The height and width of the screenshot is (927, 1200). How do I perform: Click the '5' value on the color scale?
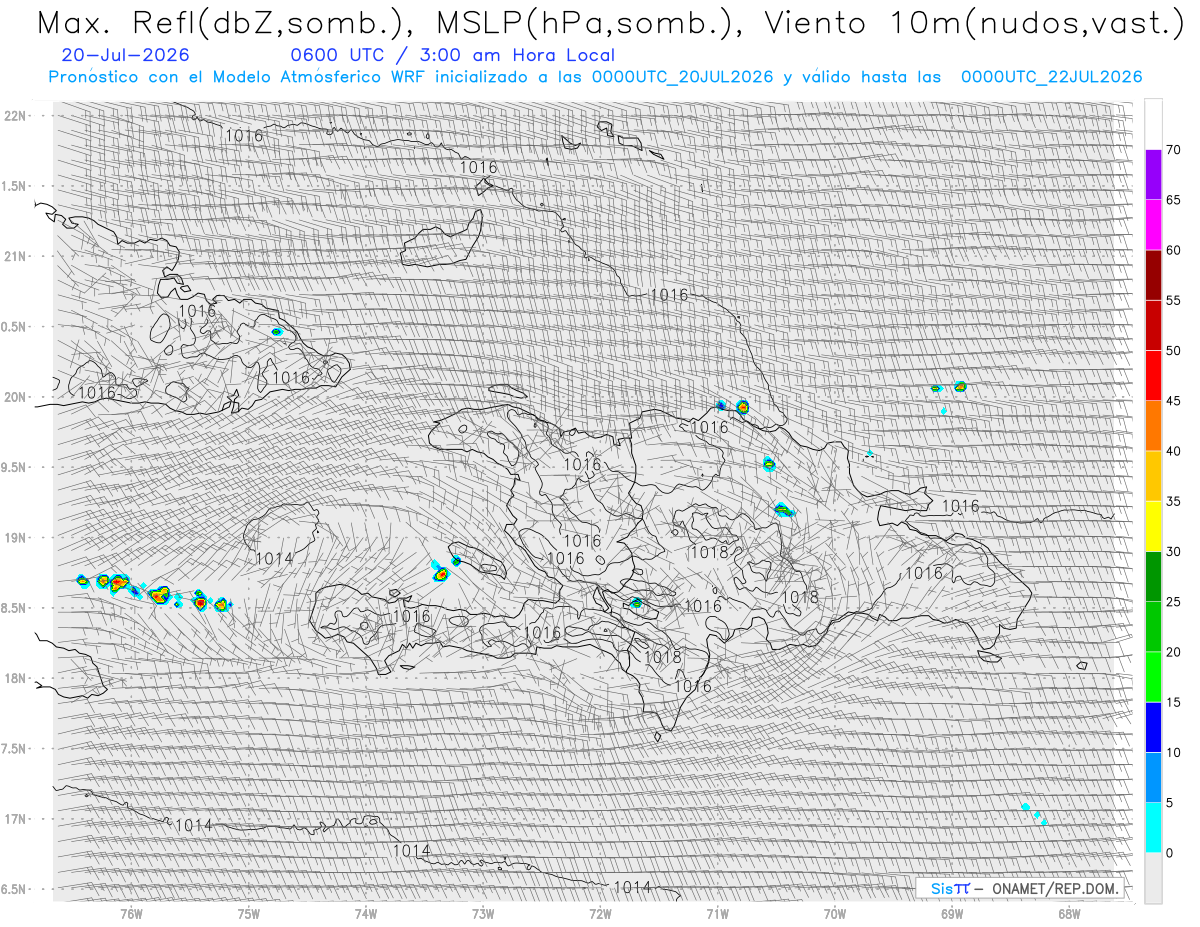point(1170,802)
